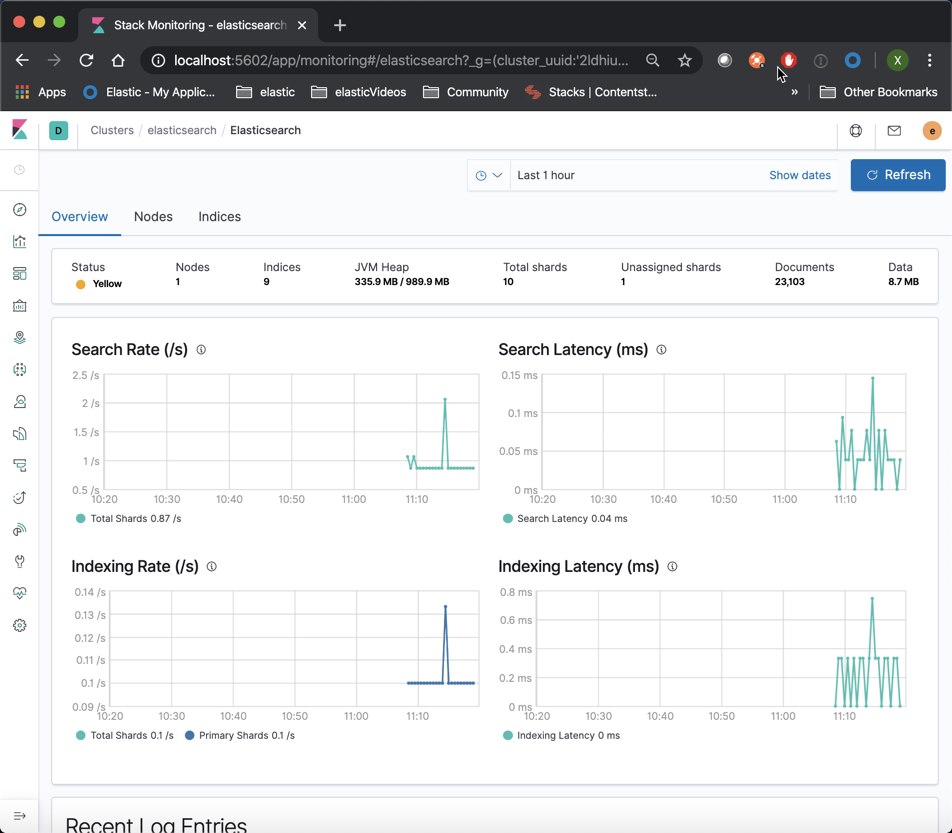Go to Clusters breadcrumb
Viewport: 952px width, 833px height.
[x=112, y=131]
